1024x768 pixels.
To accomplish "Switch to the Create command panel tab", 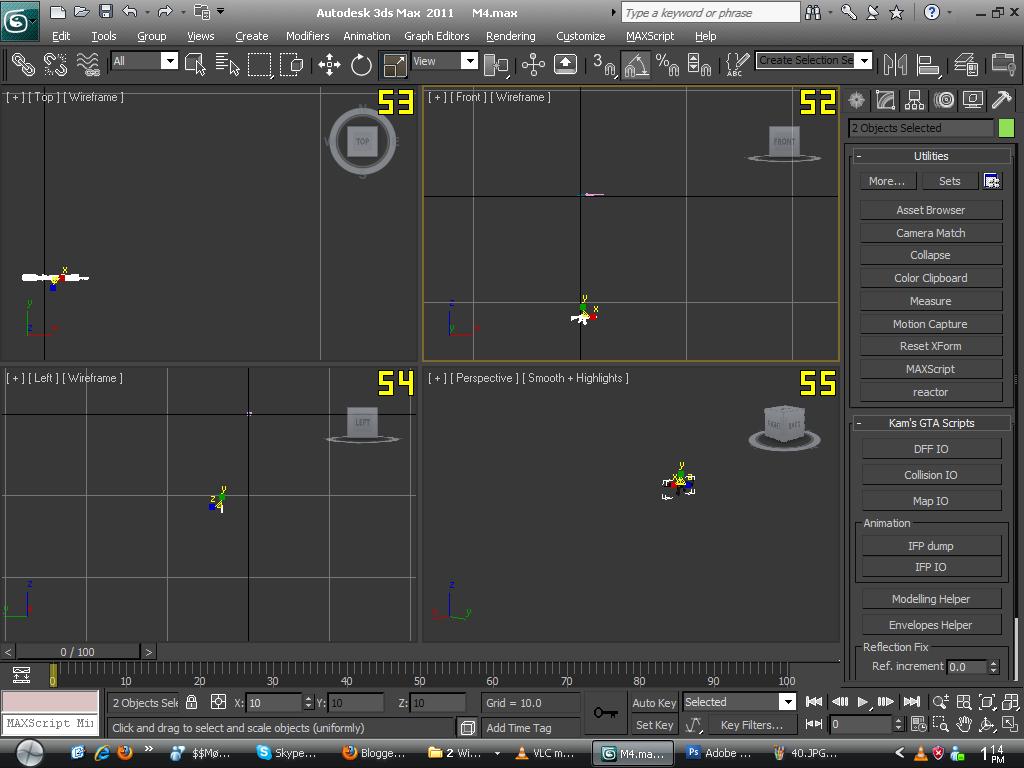I will coord(856,100).
